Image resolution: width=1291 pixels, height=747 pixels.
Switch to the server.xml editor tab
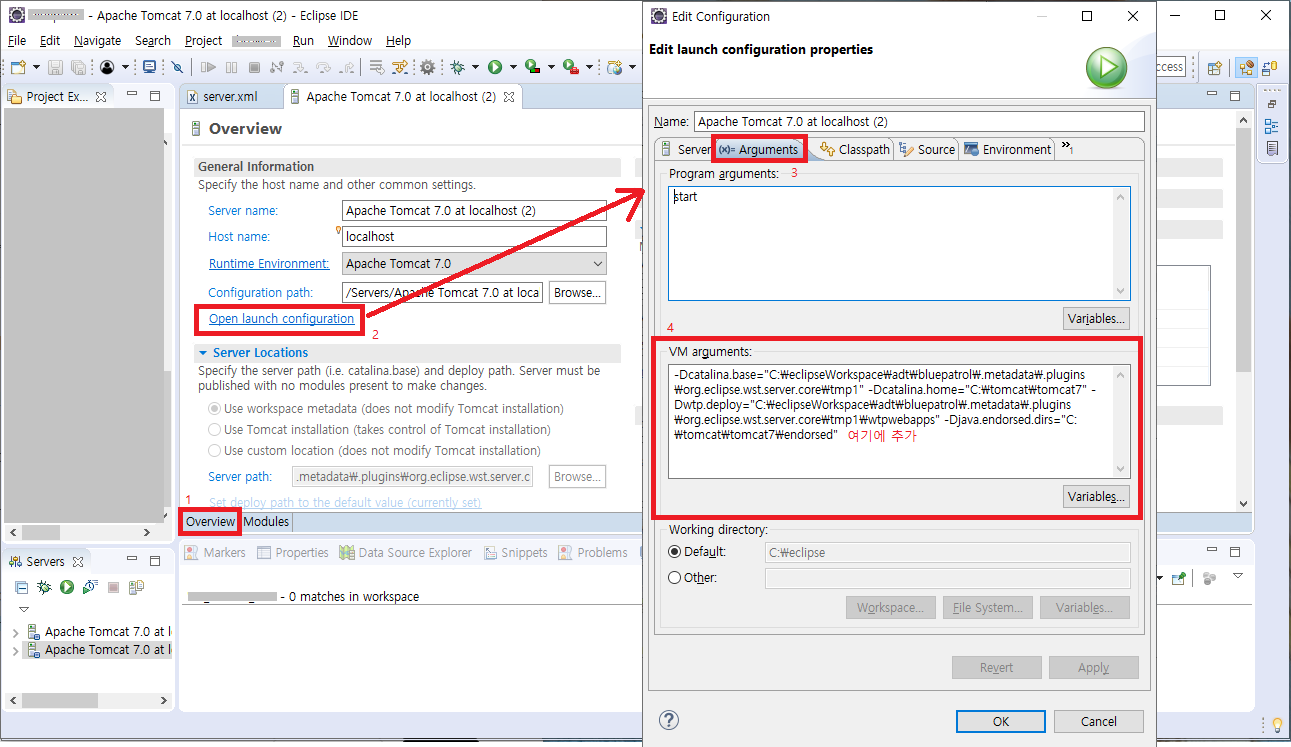point(229,97)
